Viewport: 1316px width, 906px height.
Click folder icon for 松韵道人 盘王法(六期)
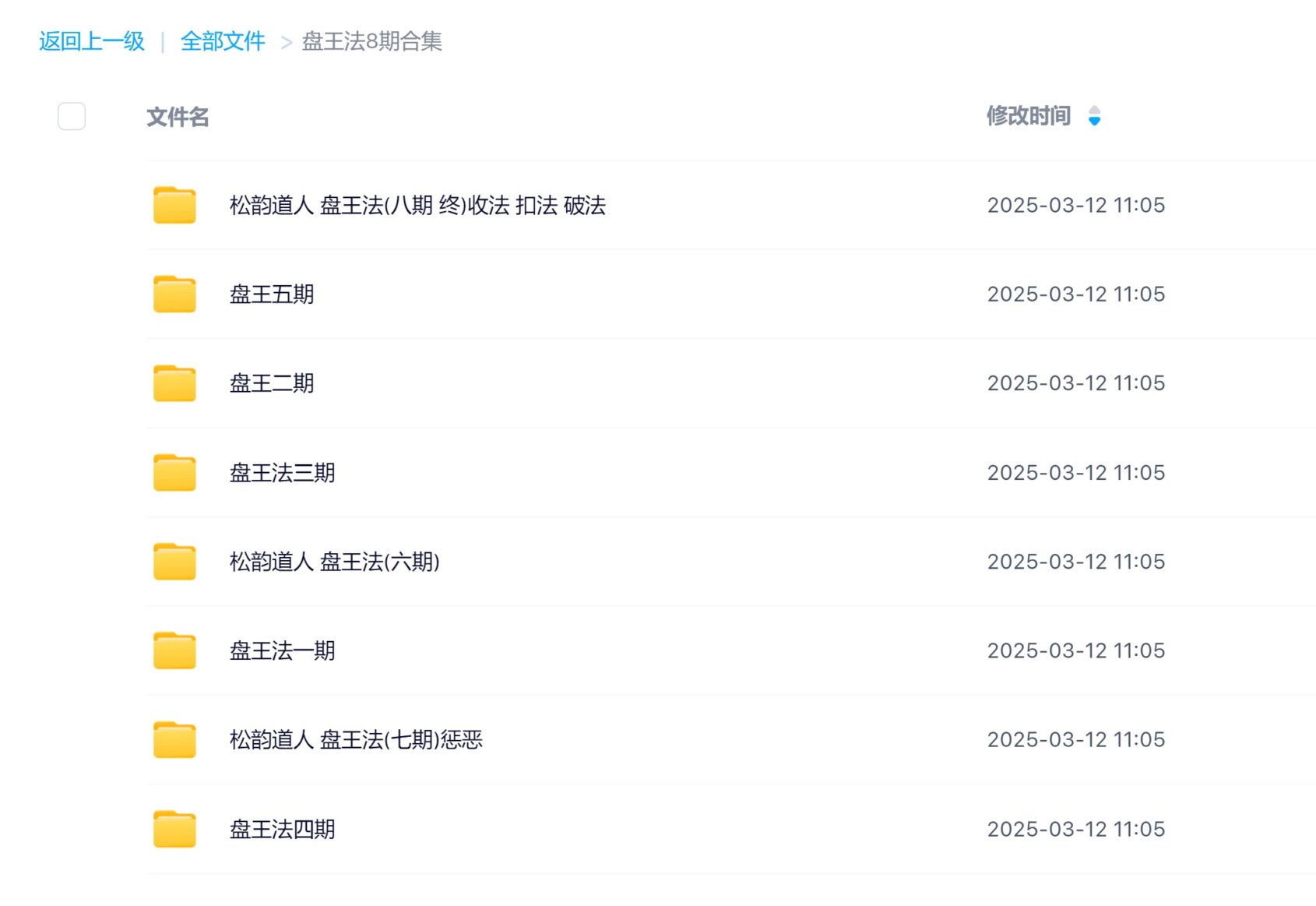[174, 562]
